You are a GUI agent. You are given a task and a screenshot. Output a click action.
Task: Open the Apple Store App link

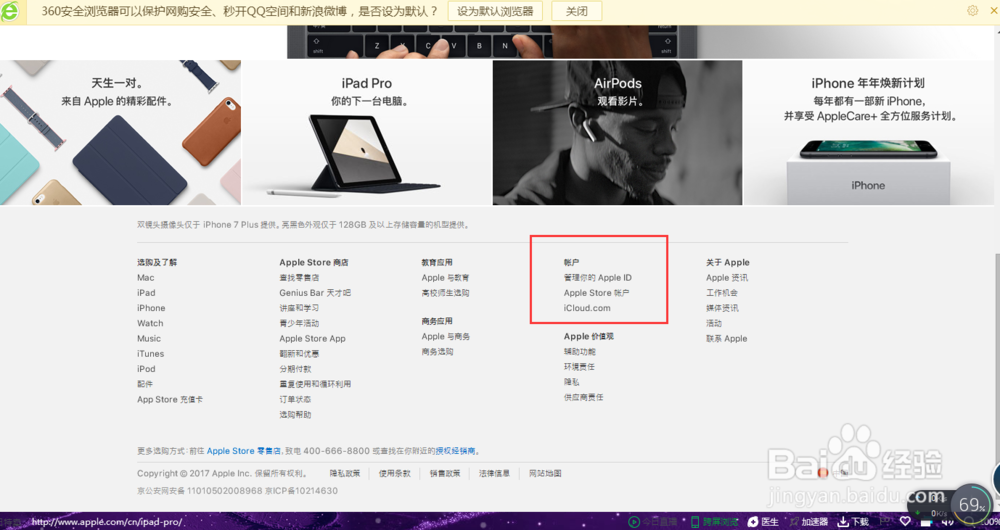click(312, 339)
